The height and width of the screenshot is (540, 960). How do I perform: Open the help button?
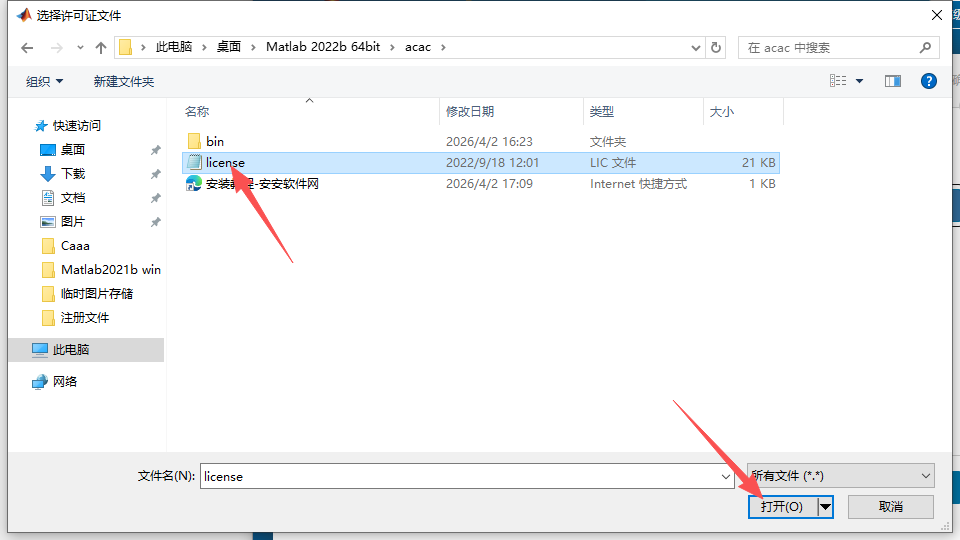pyautogui.click(x=929, y=81)
